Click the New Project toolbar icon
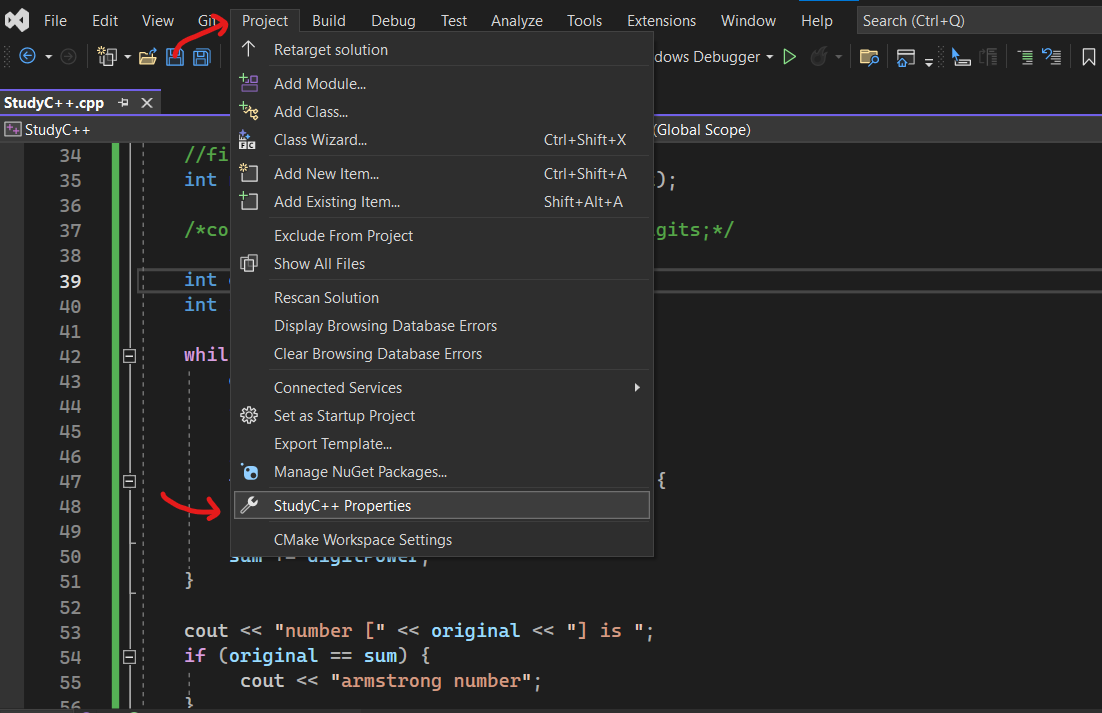Screen dimensions: 1102x713 click(x=107, y=56)
